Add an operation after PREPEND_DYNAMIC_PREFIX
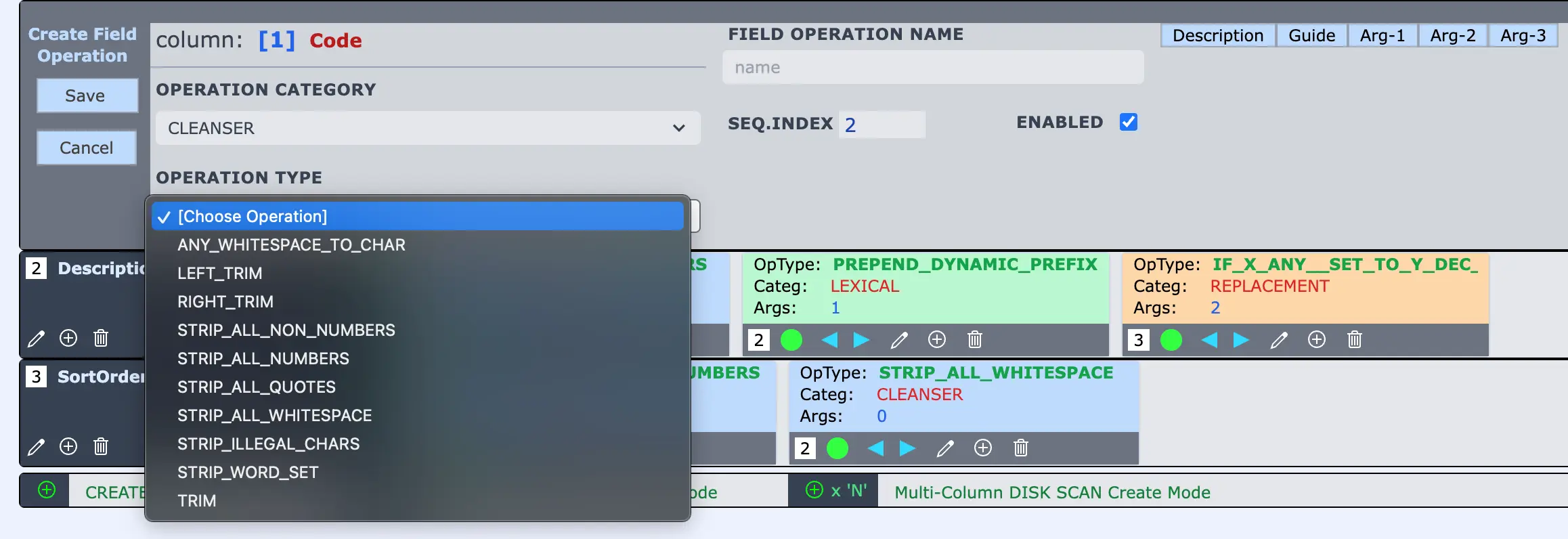The width and height of the screenshot is (1568, 539). tap(937, 339)
